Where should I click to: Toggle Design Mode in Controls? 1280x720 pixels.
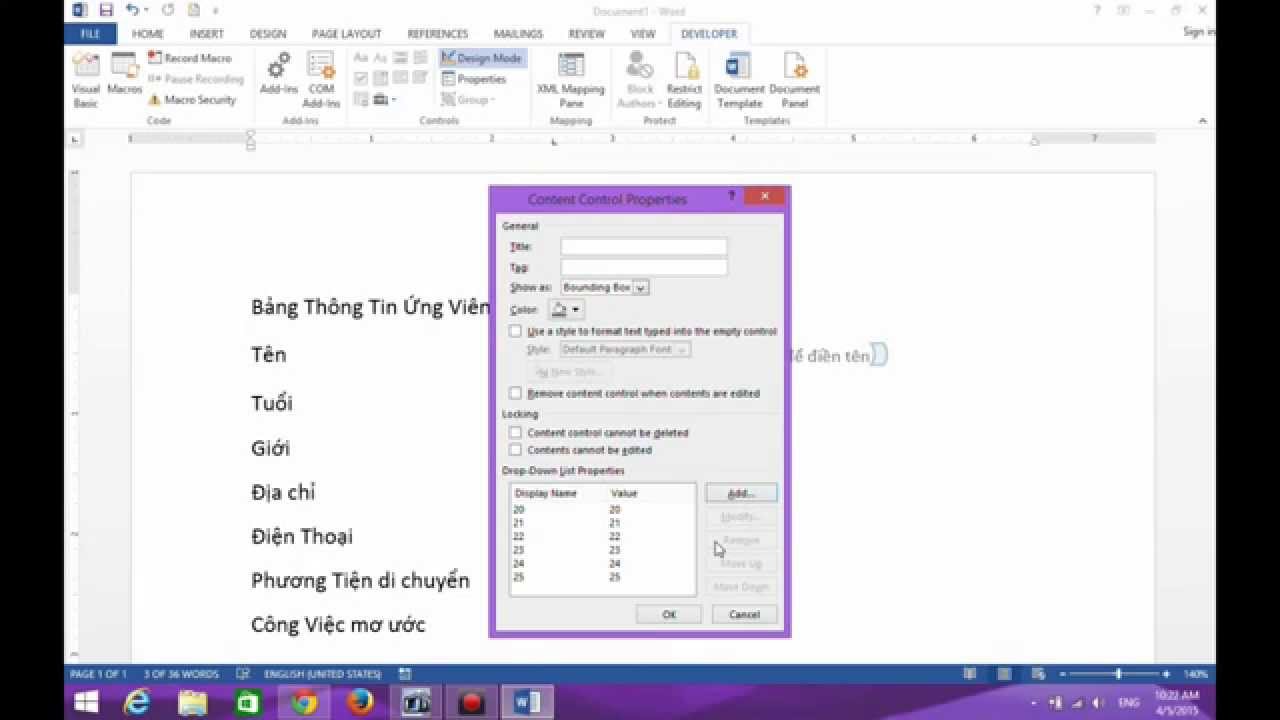482,58
